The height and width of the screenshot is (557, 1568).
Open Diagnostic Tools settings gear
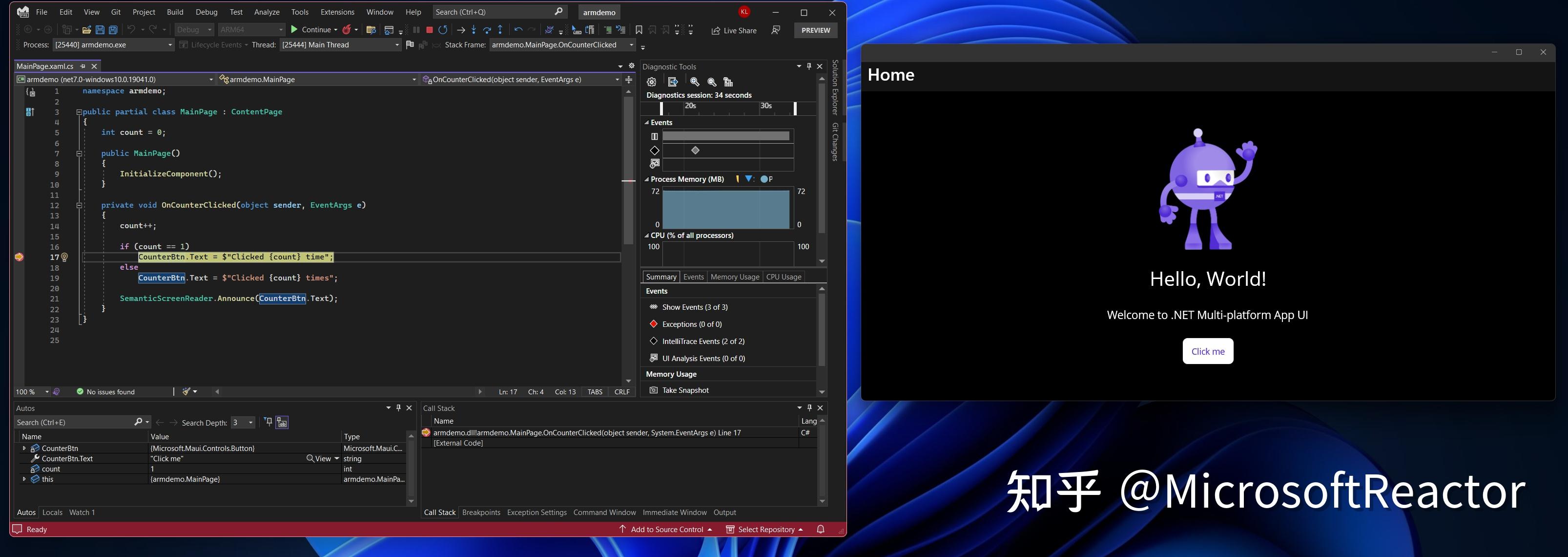[651, 82]
